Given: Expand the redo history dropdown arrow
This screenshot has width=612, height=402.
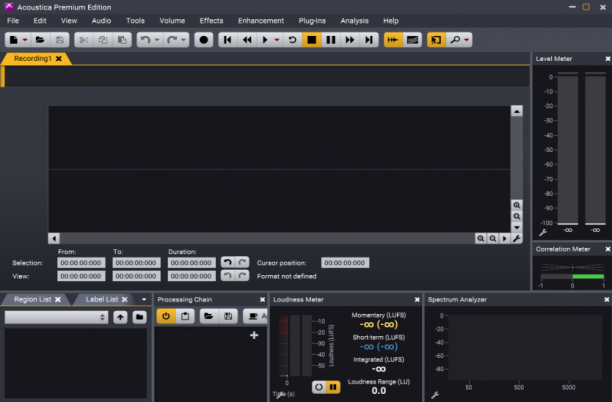Looking at the screenshot, I should pos(183,40).
